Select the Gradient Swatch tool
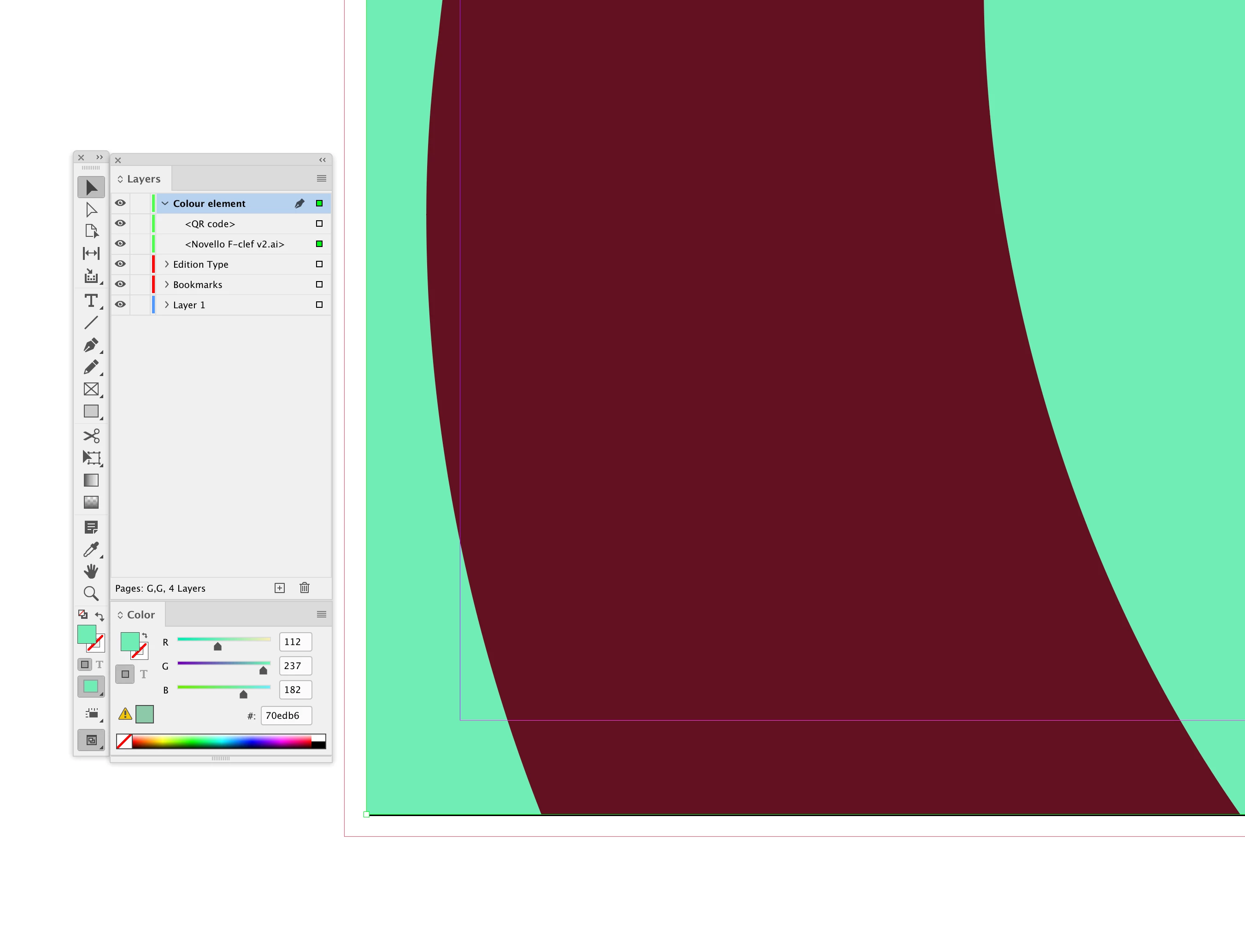1245x952 pixels. [x=91, y=480]
